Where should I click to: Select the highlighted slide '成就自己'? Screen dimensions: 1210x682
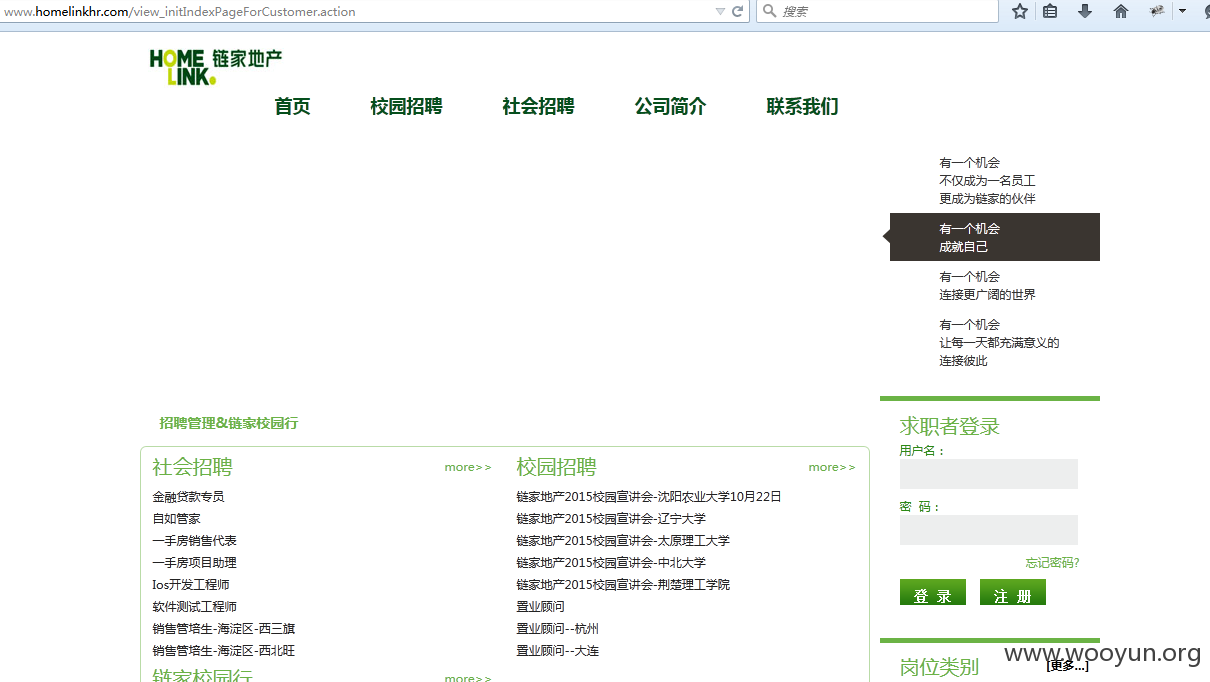point(995,237)
